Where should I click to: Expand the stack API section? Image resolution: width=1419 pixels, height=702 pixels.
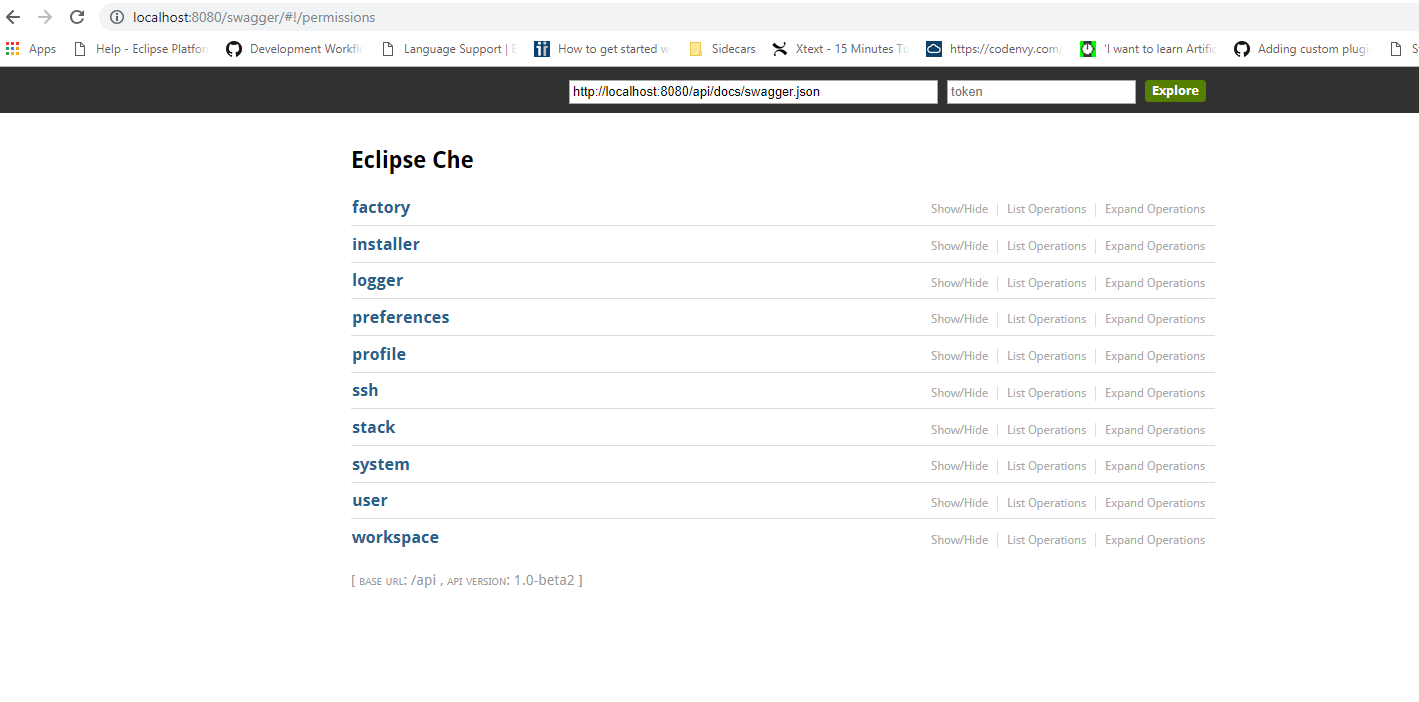374,427
